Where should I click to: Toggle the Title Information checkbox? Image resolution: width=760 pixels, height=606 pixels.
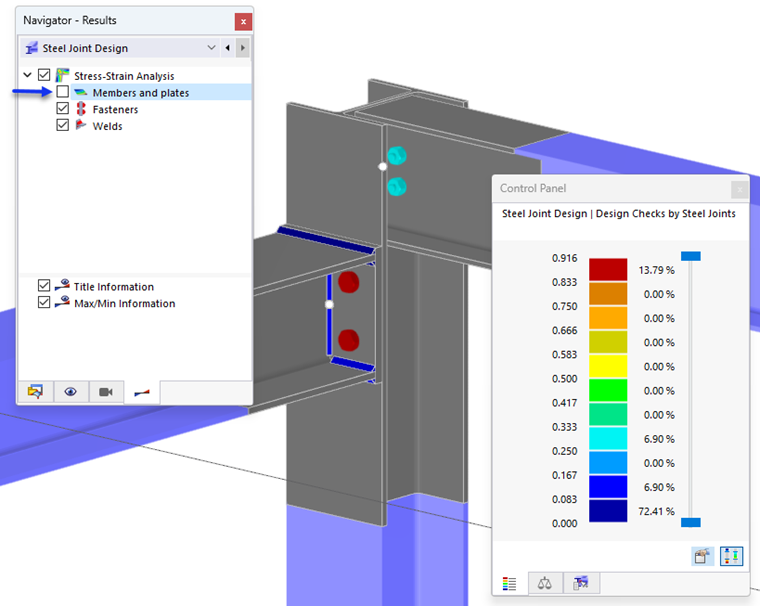coord(44,286)
